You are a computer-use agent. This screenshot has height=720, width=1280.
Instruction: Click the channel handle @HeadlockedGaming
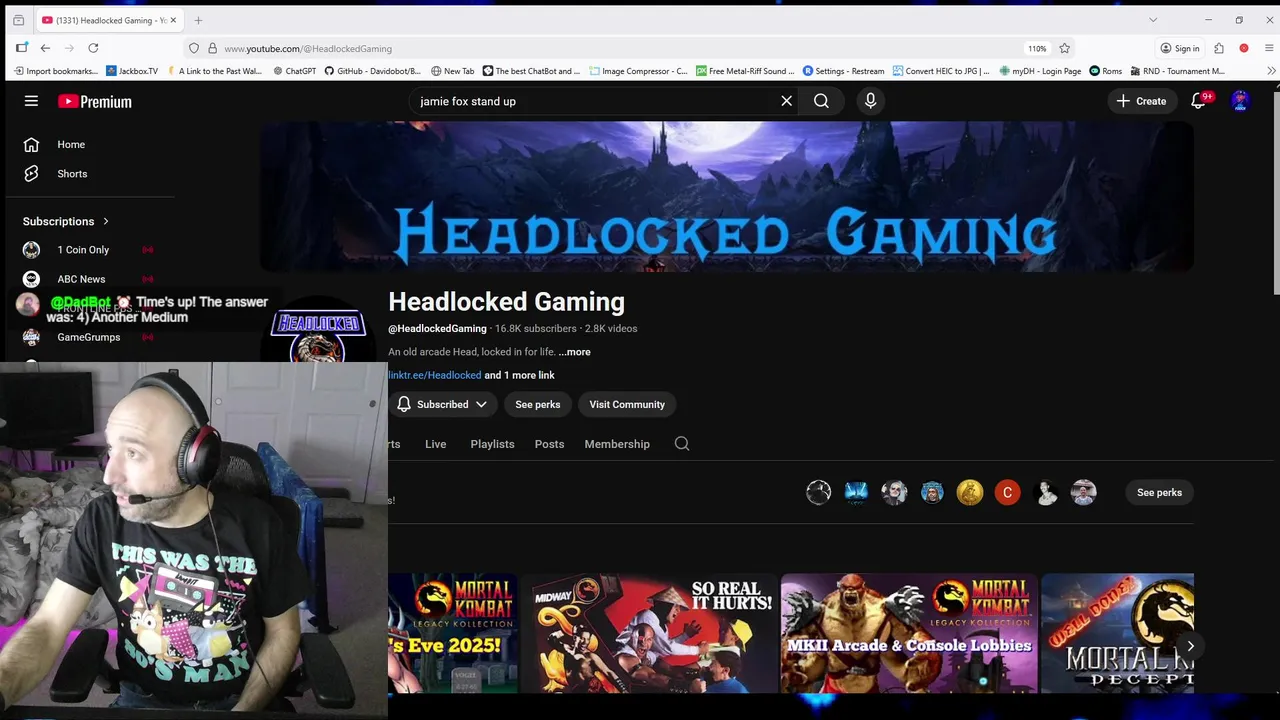(x=437, y=328)
